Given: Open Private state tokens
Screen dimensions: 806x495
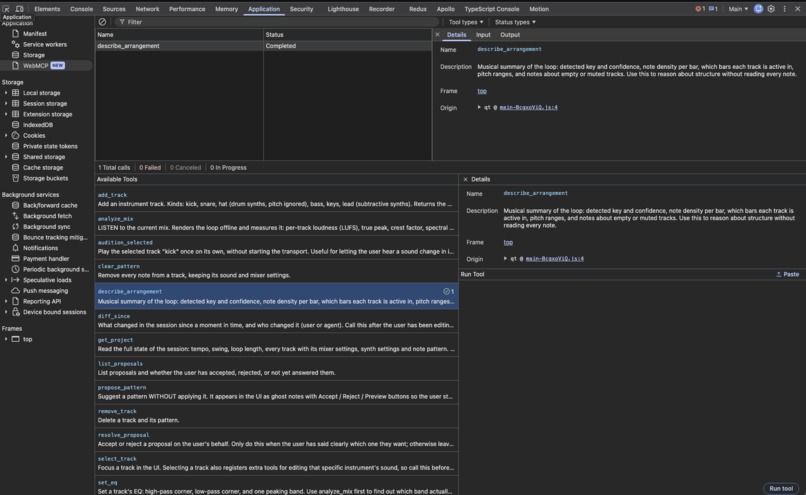Looking at the screenshot, I should point(50,146).
